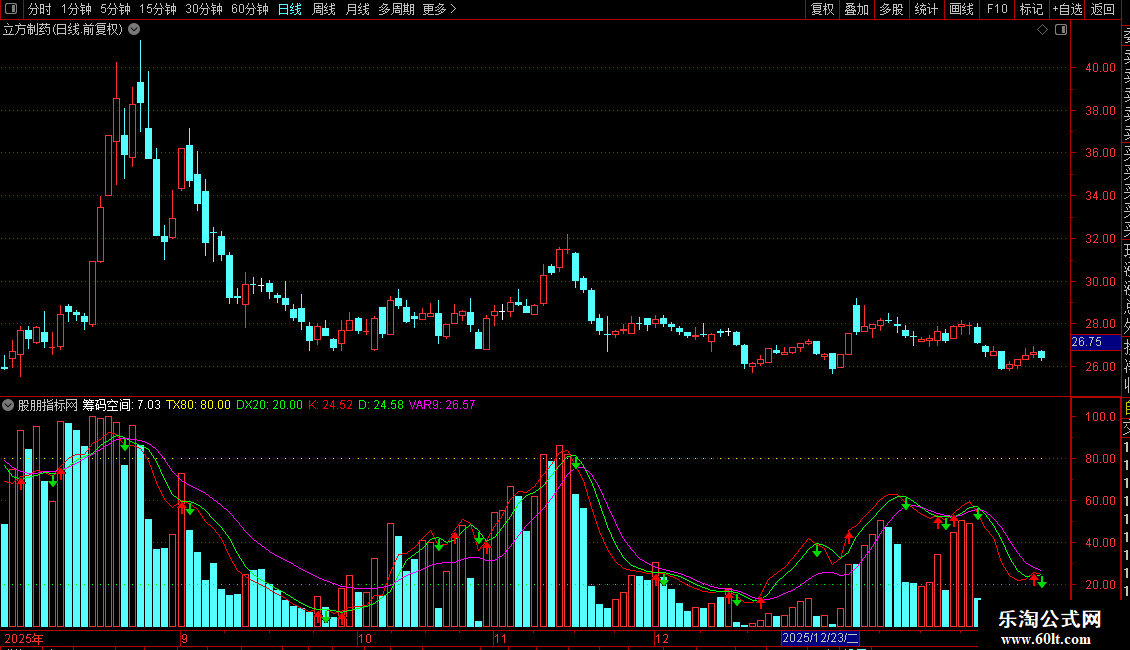This screenshot has width=1130, height=650.
Task: Open 统计 statistics
Action: 926,9
